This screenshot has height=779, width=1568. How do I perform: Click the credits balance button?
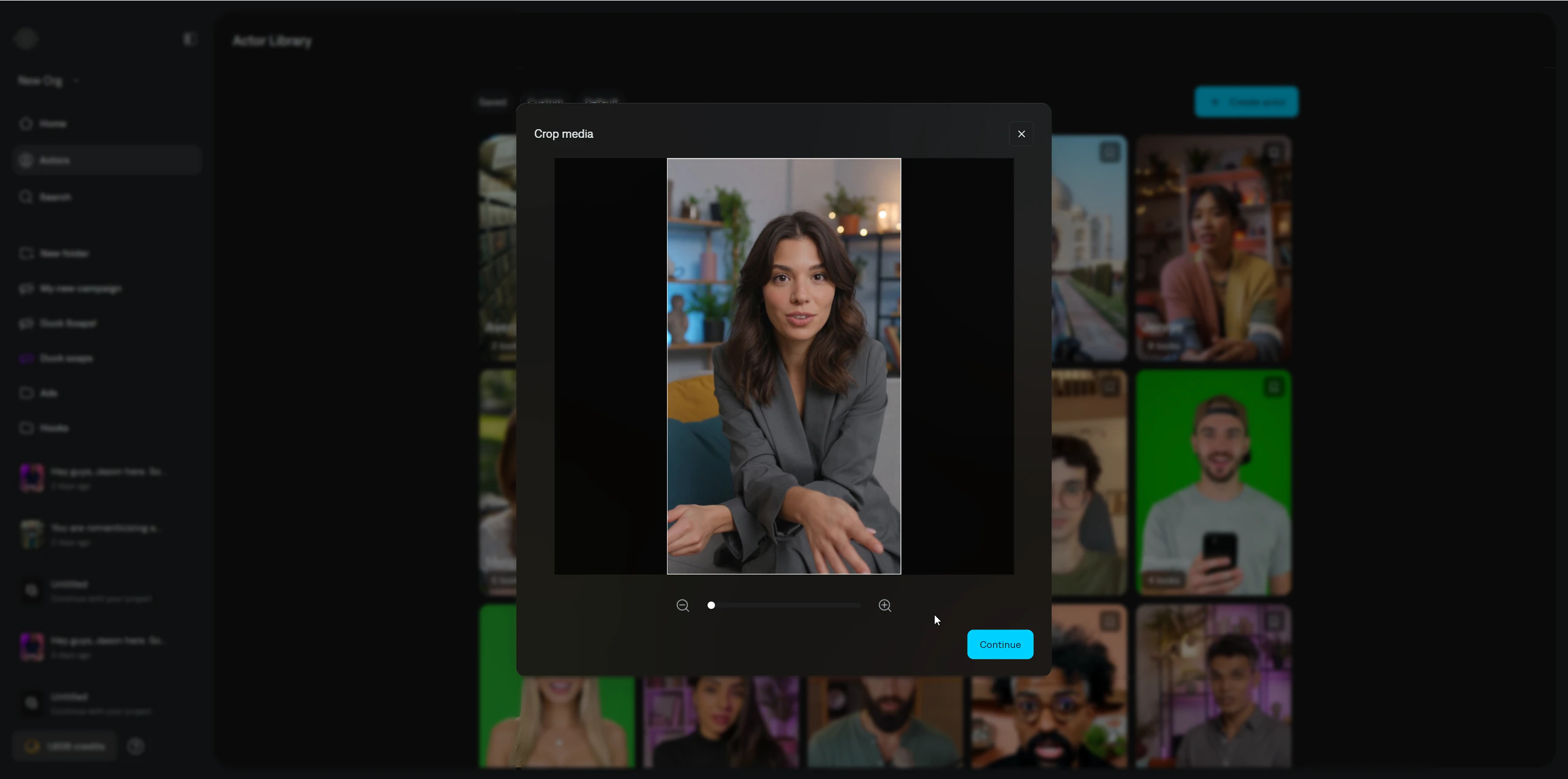pyautogui.click(x=65, y=746)
